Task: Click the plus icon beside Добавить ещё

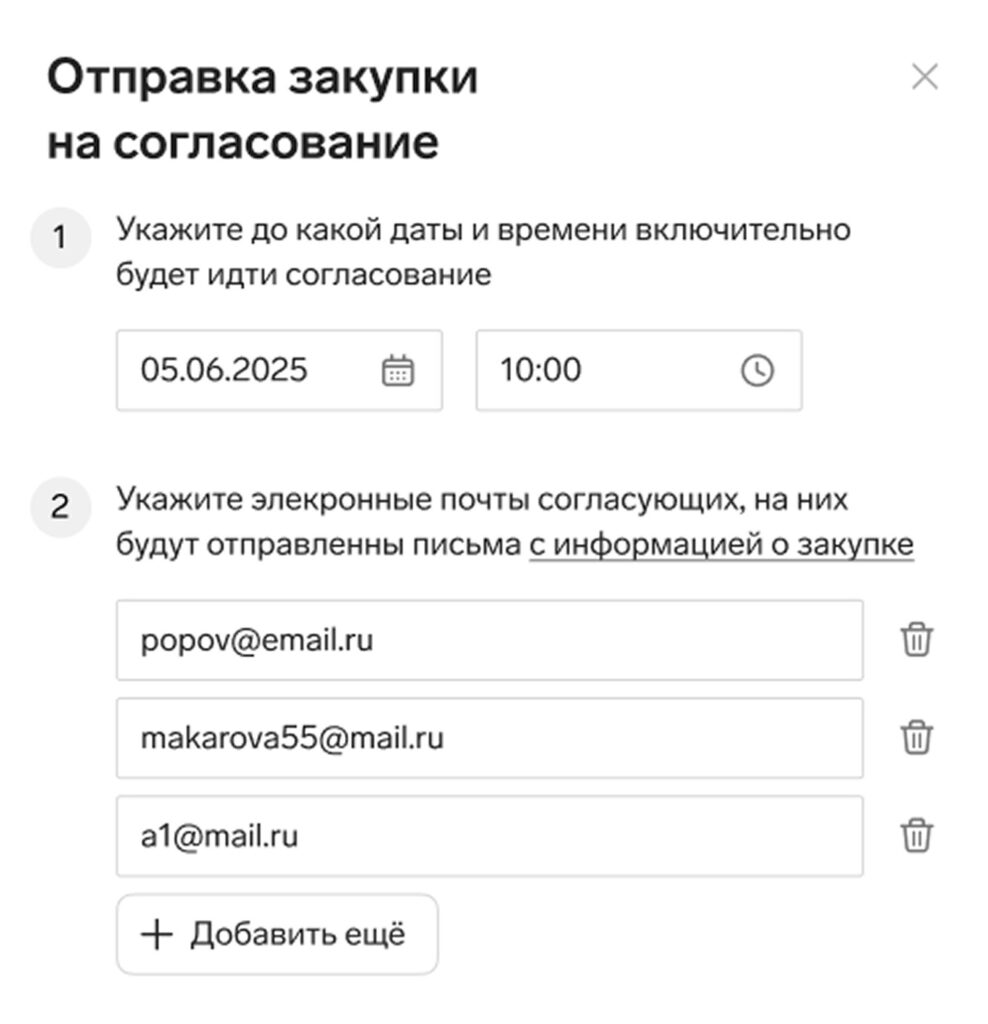Action: (157, 935)
